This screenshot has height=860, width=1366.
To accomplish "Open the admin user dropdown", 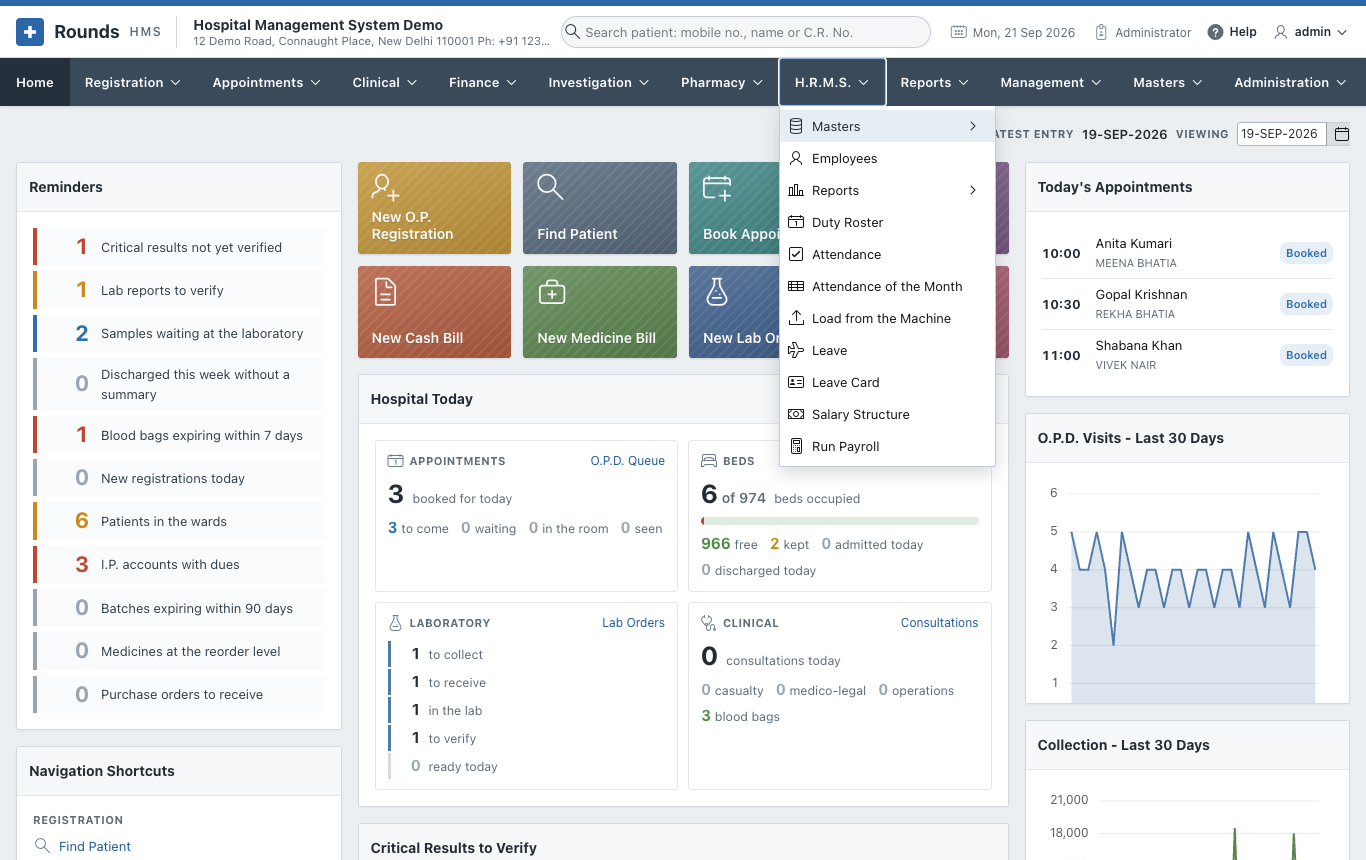I will (x=1310, y=32).
